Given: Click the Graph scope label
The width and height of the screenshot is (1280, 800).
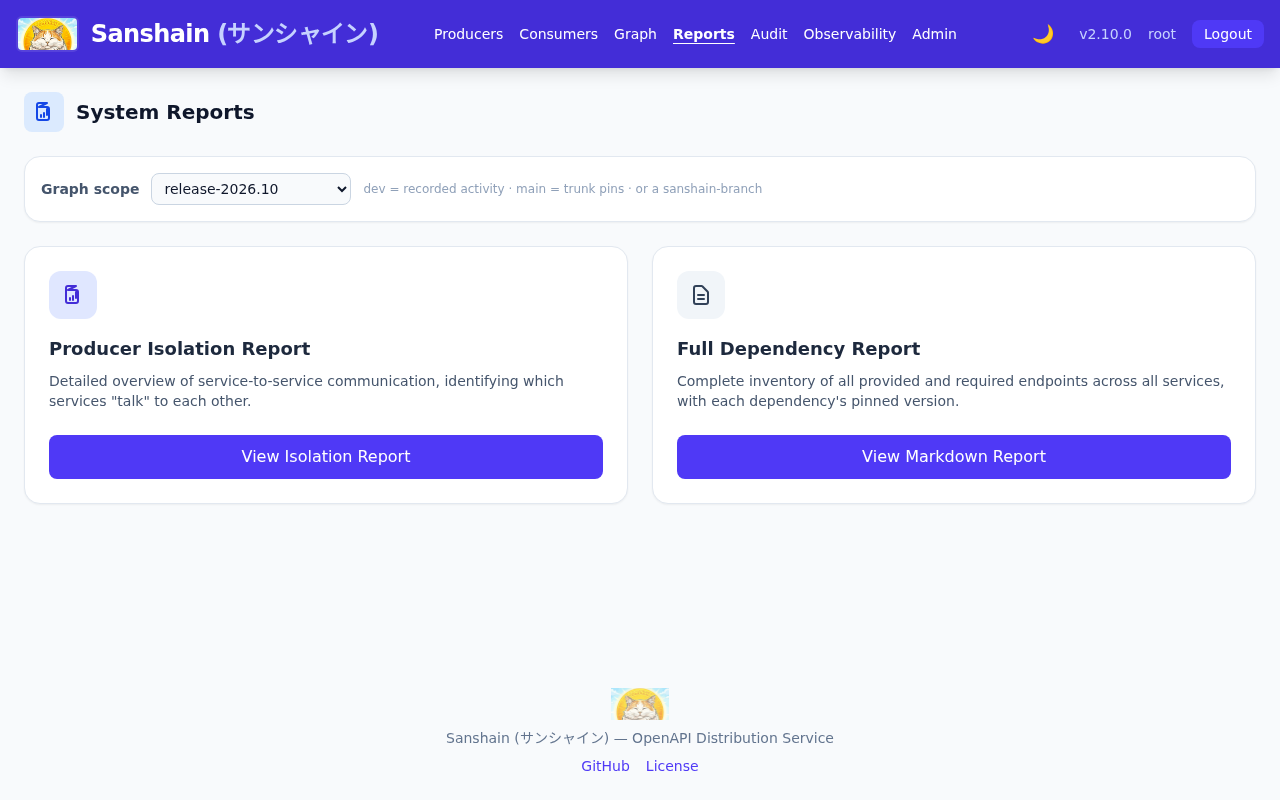Looking at the screenshot, I should 90,189.
